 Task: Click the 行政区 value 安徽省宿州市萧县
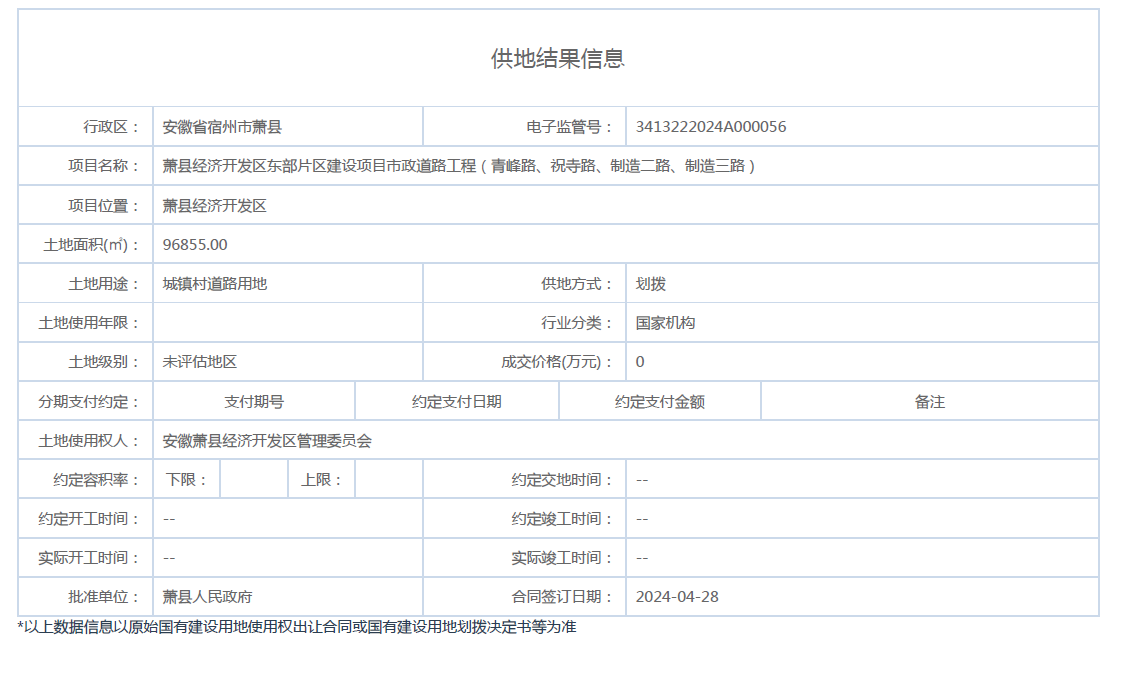point(222,127)
